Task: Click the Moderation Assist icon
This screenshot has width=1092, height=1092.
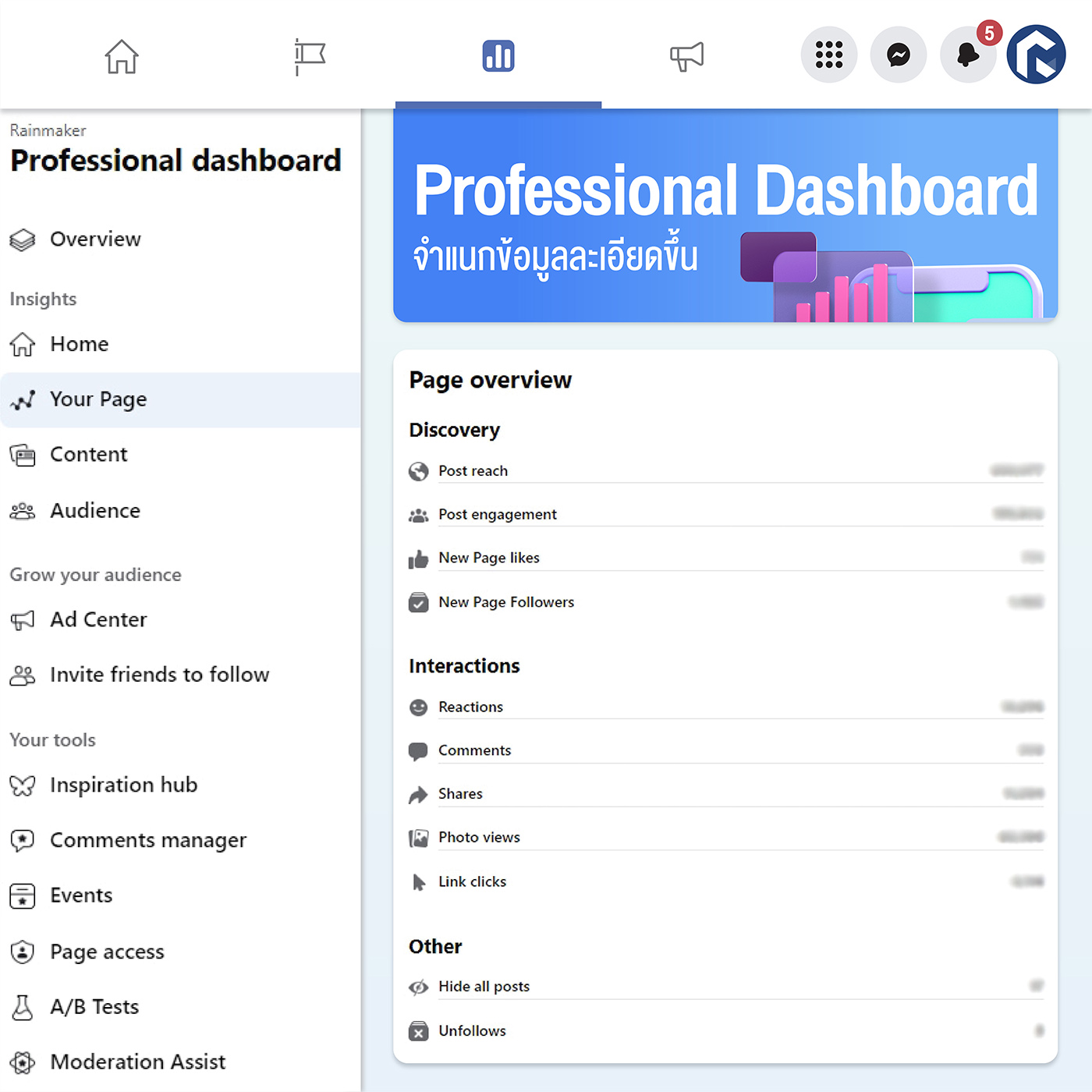Action: point(23,1062)
